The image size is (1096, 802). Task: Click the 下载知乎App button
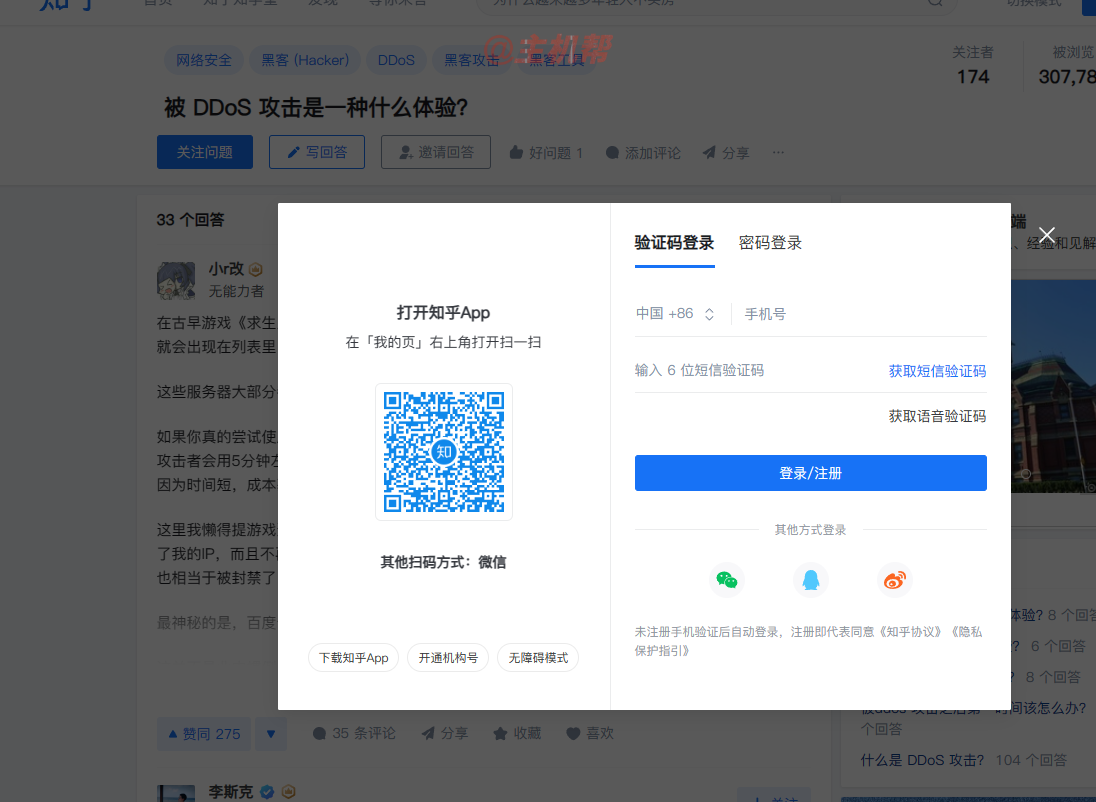354,658
